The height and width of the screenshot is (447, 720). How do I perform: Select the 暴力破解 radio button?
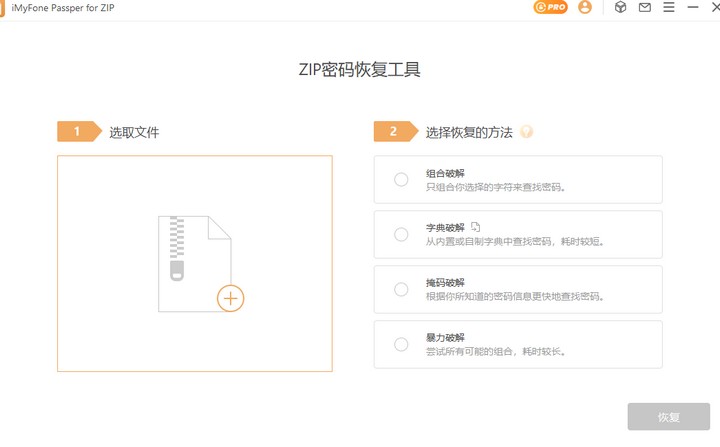pyautogui.click(x=401, y=345)
